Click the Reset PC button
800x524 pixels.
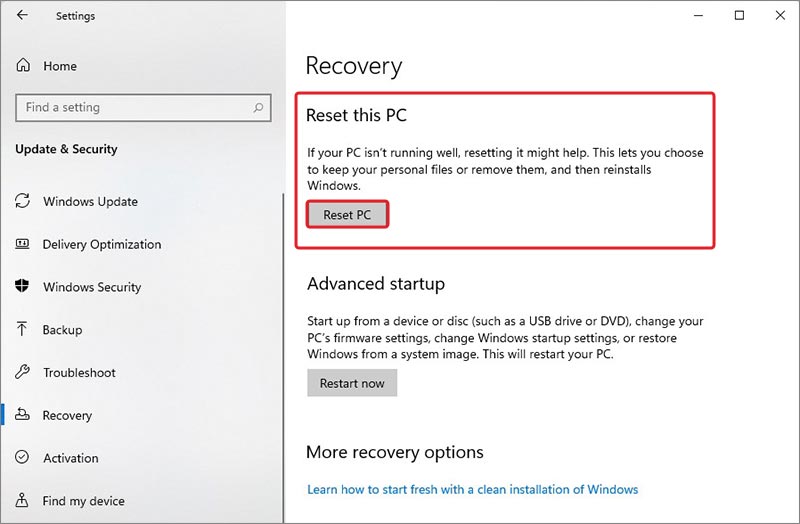[x=347, y=215]
